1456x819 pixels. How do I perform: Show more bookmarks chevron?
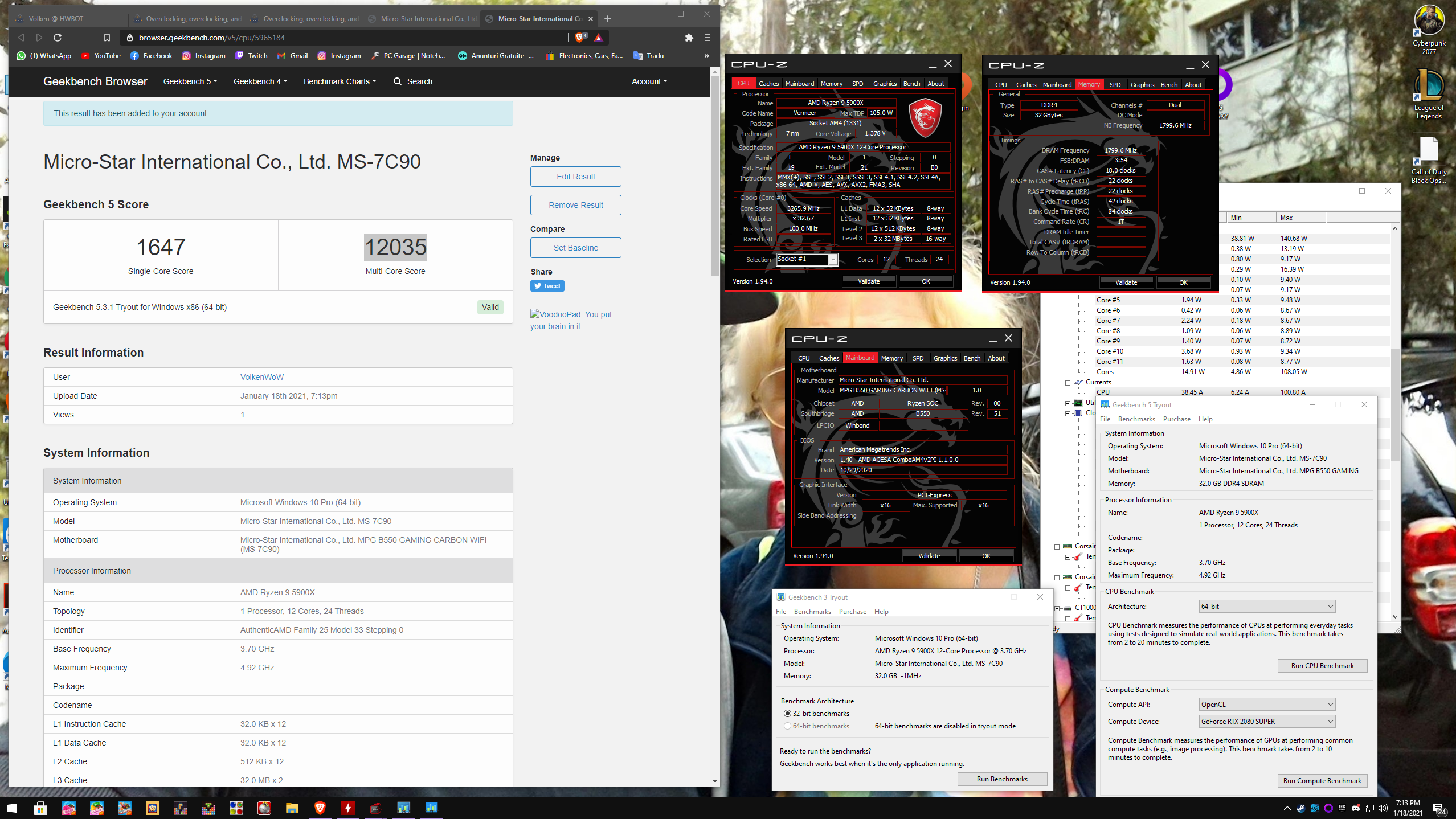click(x=706, y=56)
